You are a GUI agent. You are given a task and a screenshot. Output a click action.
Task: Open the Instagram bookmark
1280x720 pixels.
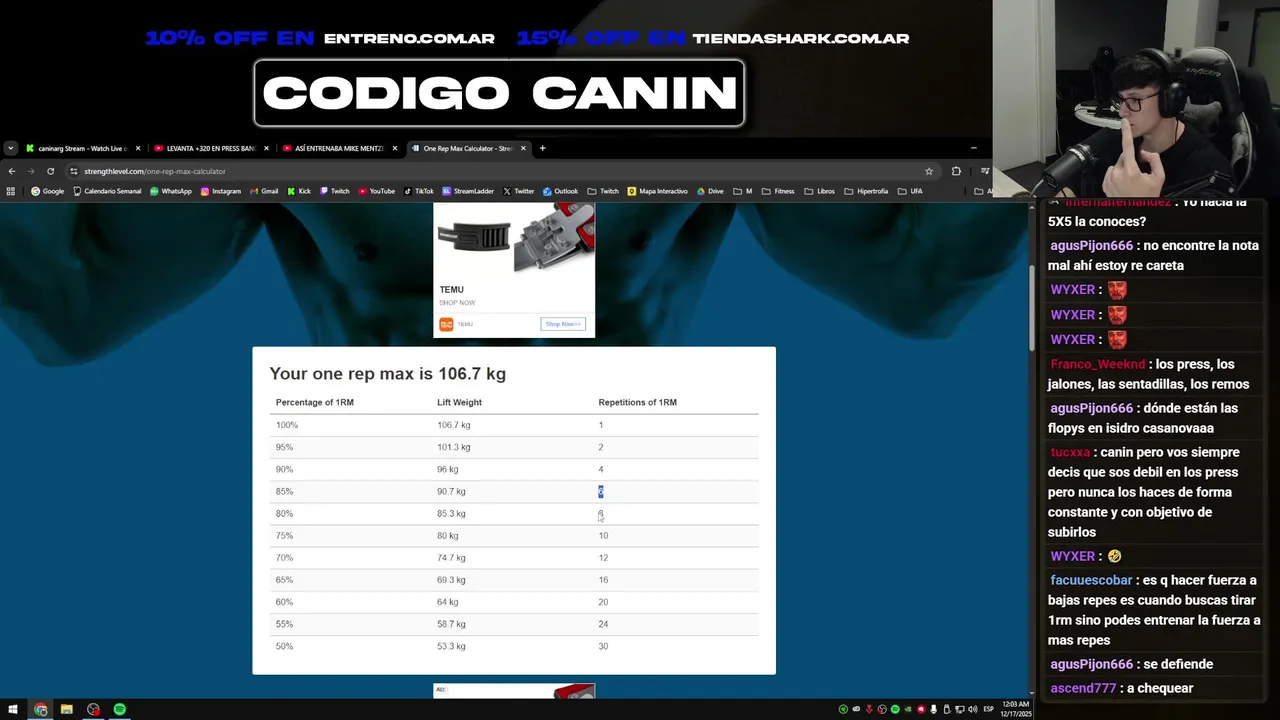[x=221, y=191]
